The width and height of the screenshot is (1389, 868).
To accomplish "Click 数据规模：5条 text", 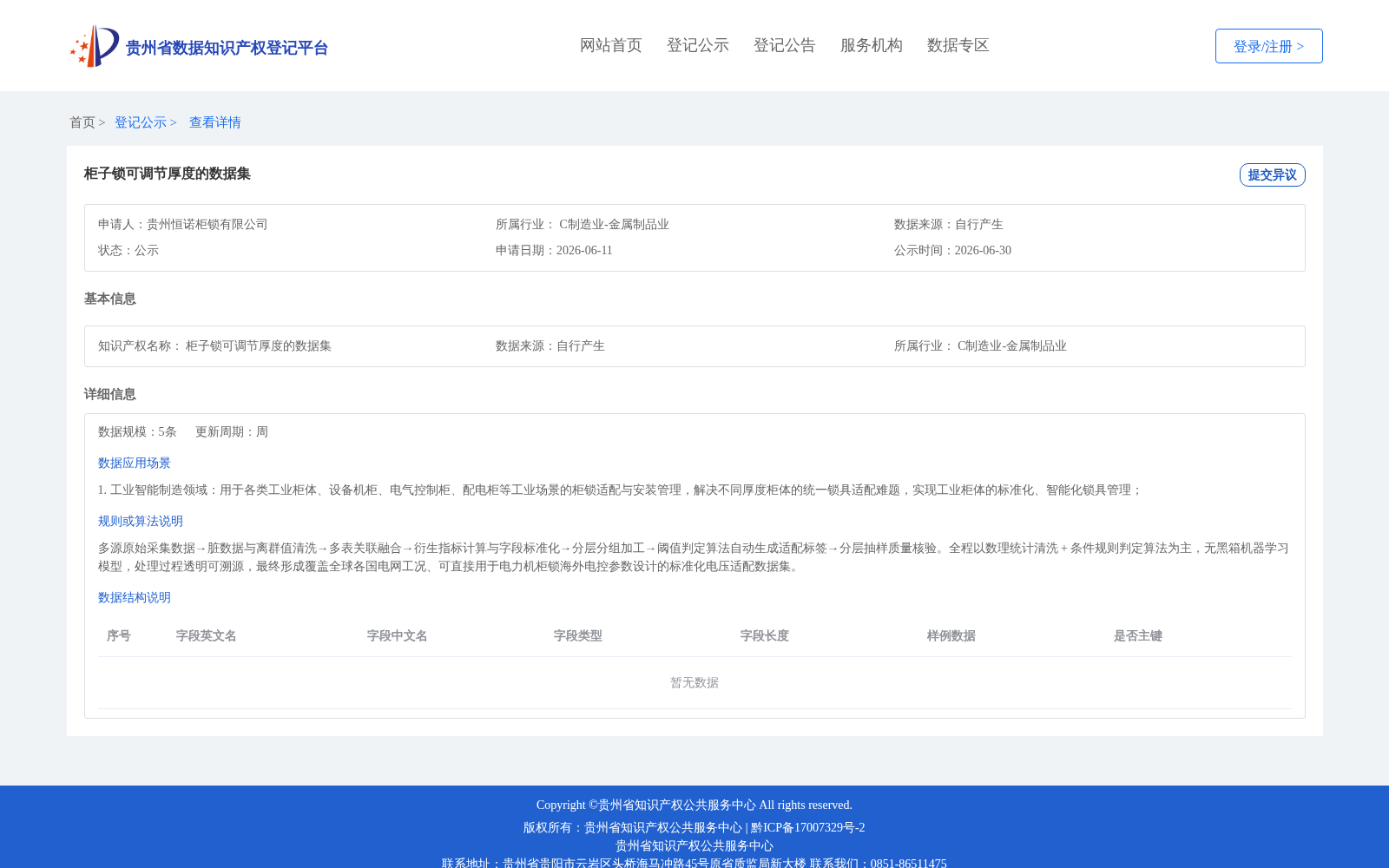I will [x=137, y=431].
